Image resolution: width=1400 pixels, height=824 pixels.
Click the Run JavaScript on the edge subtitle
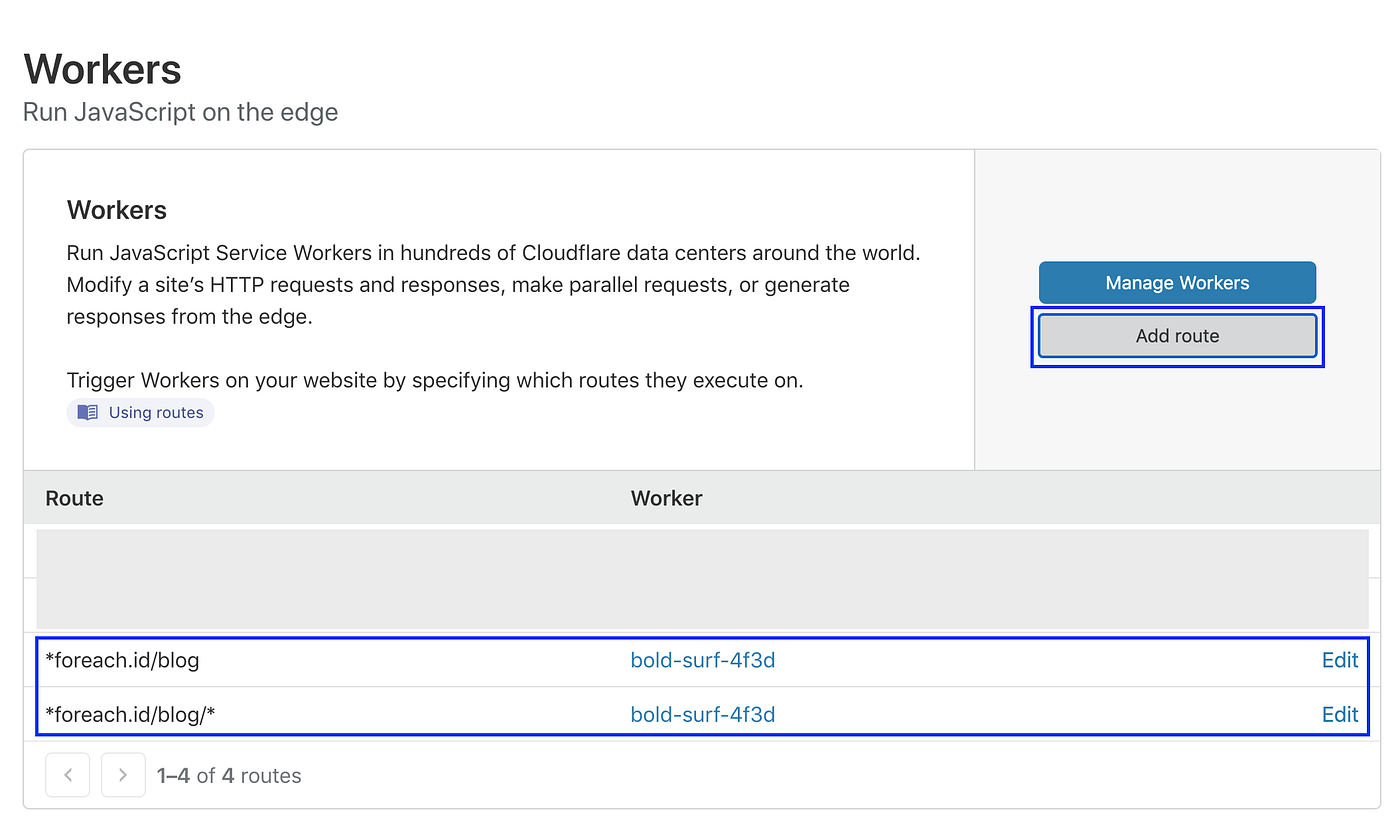tap(180, 112)
